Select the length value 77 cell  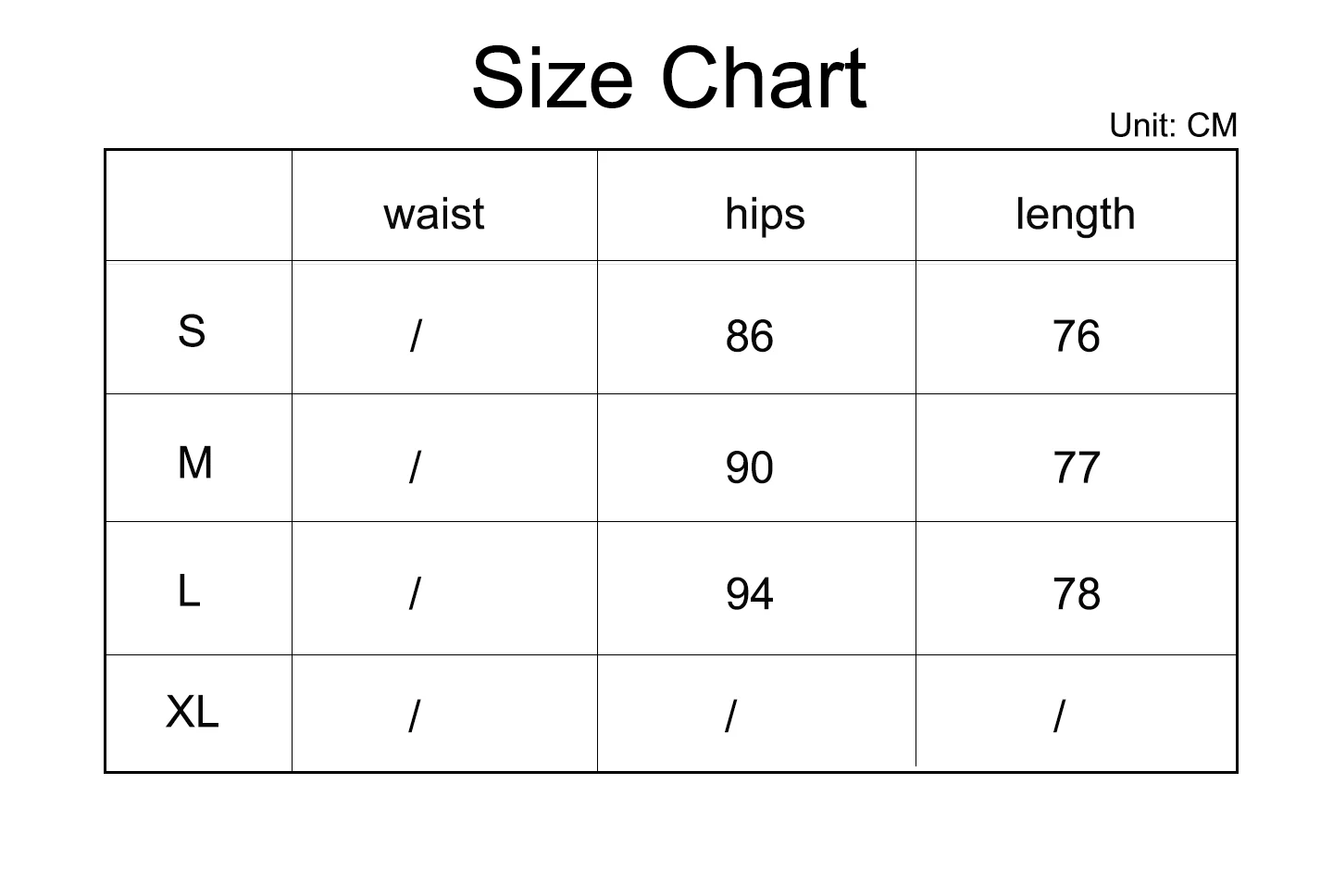1076,467
